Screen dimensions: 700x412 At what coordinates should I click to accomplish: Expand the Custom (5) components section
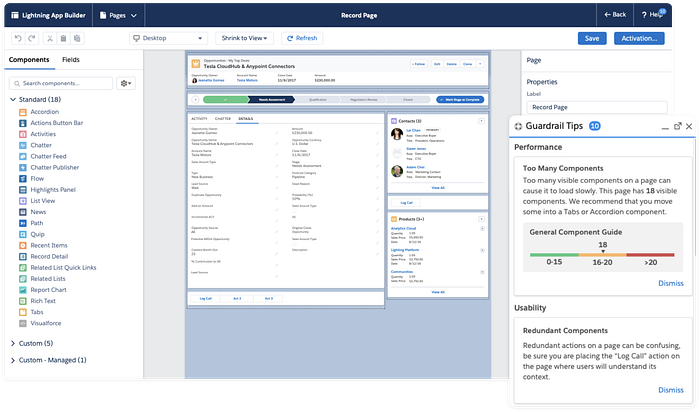click(12, 343)
